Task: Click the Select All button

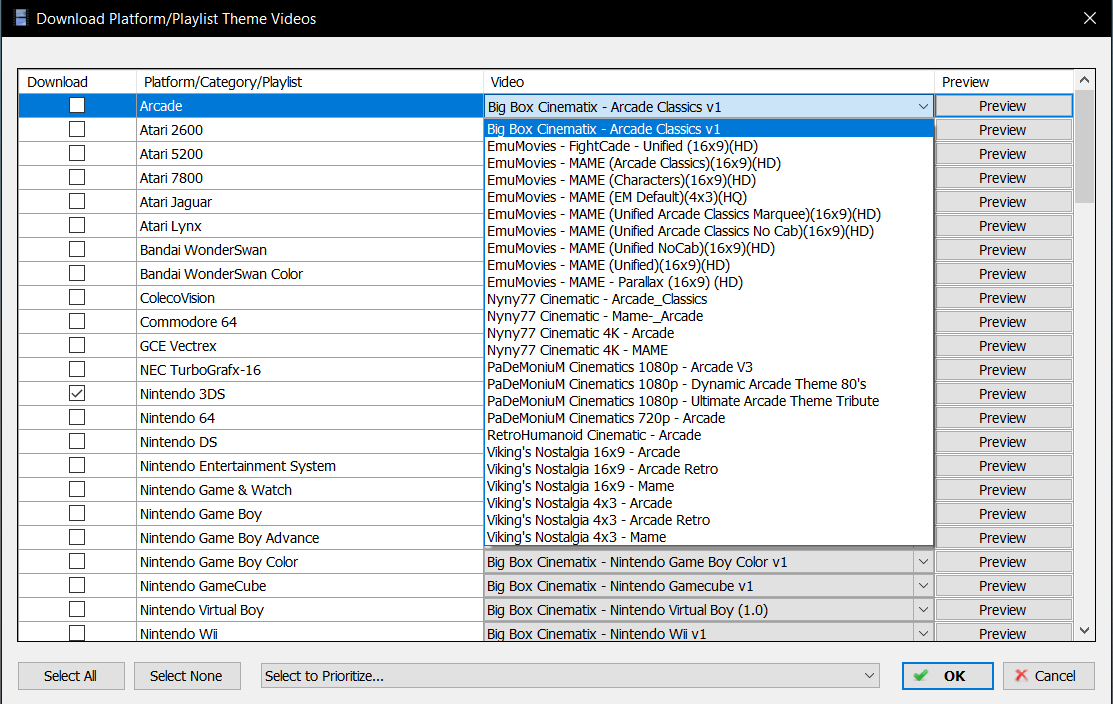Action: click(x=71, y=676)
